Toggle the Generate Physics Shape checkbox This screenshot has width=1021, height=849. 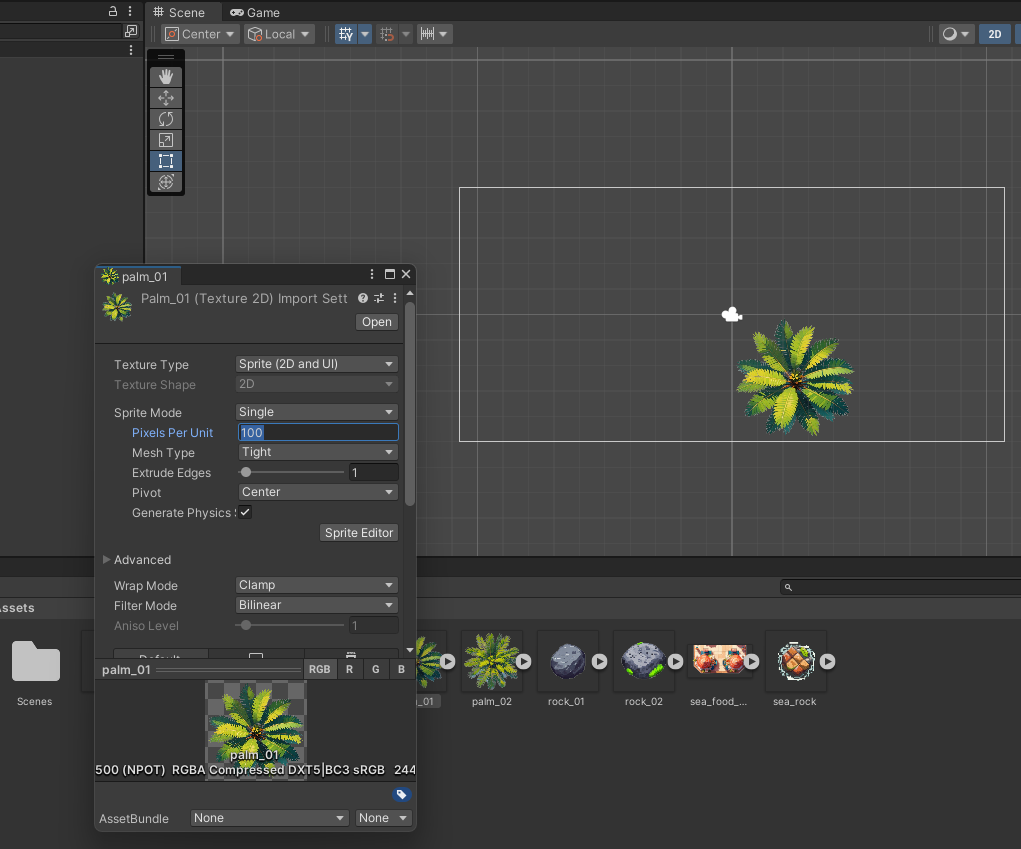tap(245, 512)
